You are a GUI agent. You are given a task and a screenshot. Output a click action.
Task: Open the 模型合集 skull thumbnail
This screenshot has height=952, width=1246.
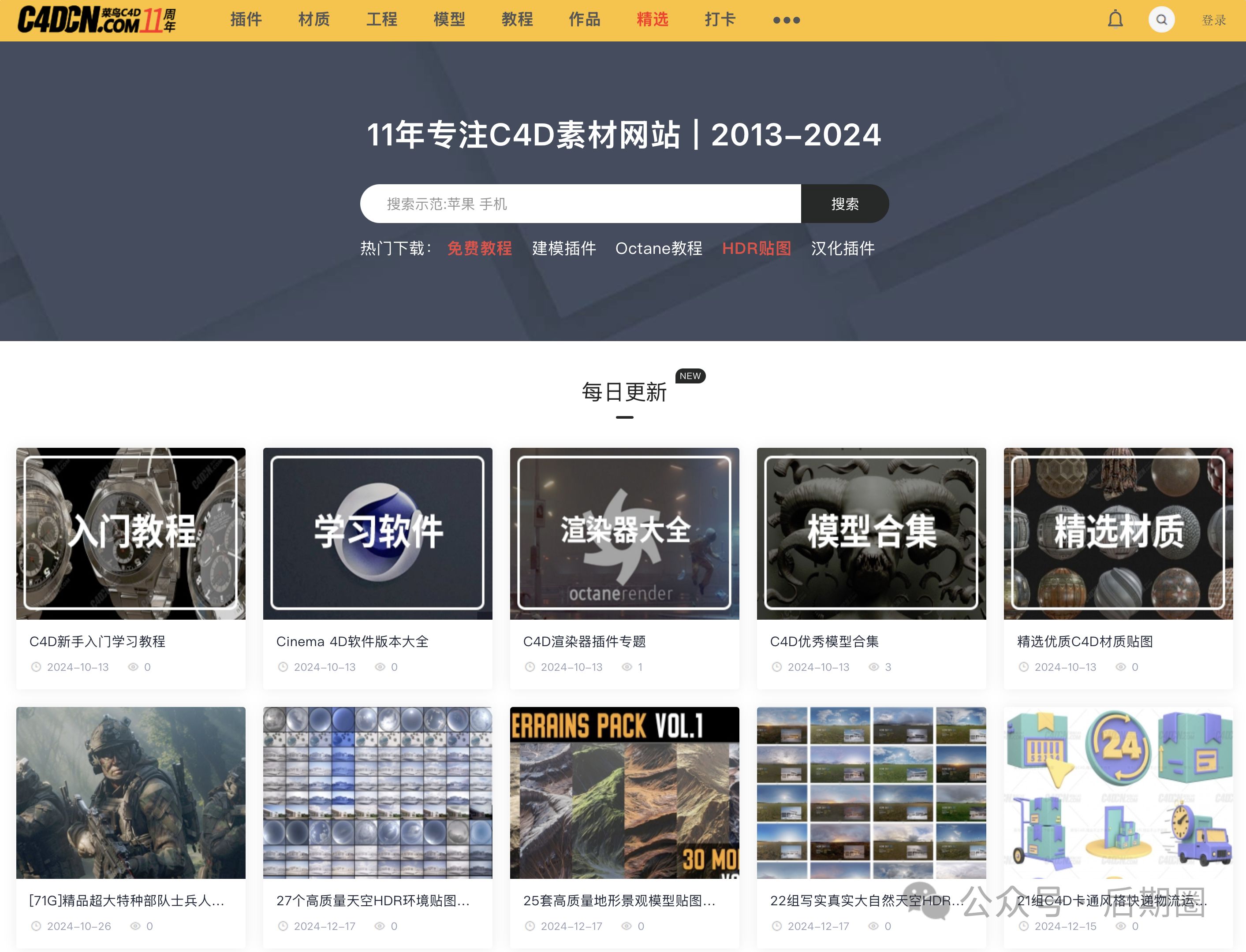(871, 533)
